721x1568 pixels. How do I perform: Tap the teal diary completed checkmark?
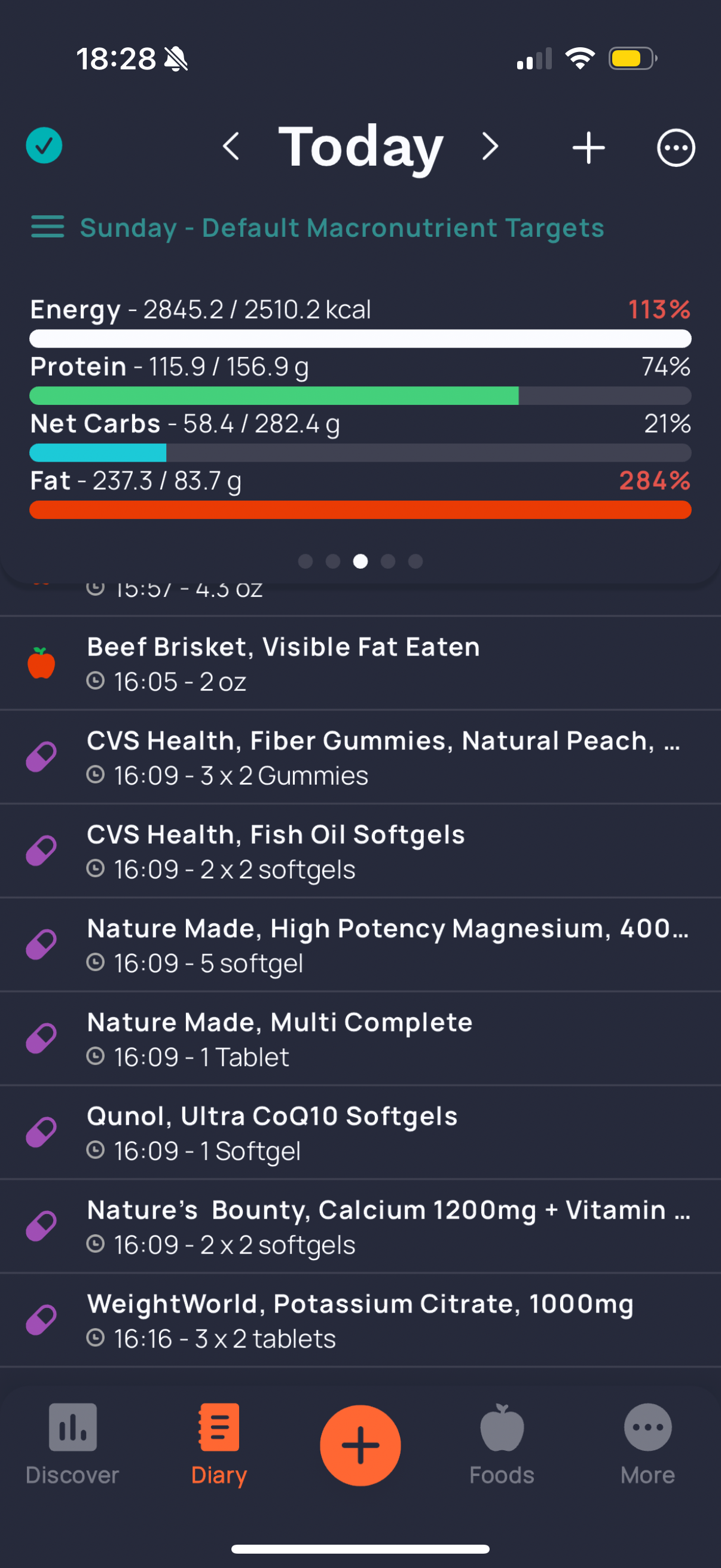coord(44,146)
